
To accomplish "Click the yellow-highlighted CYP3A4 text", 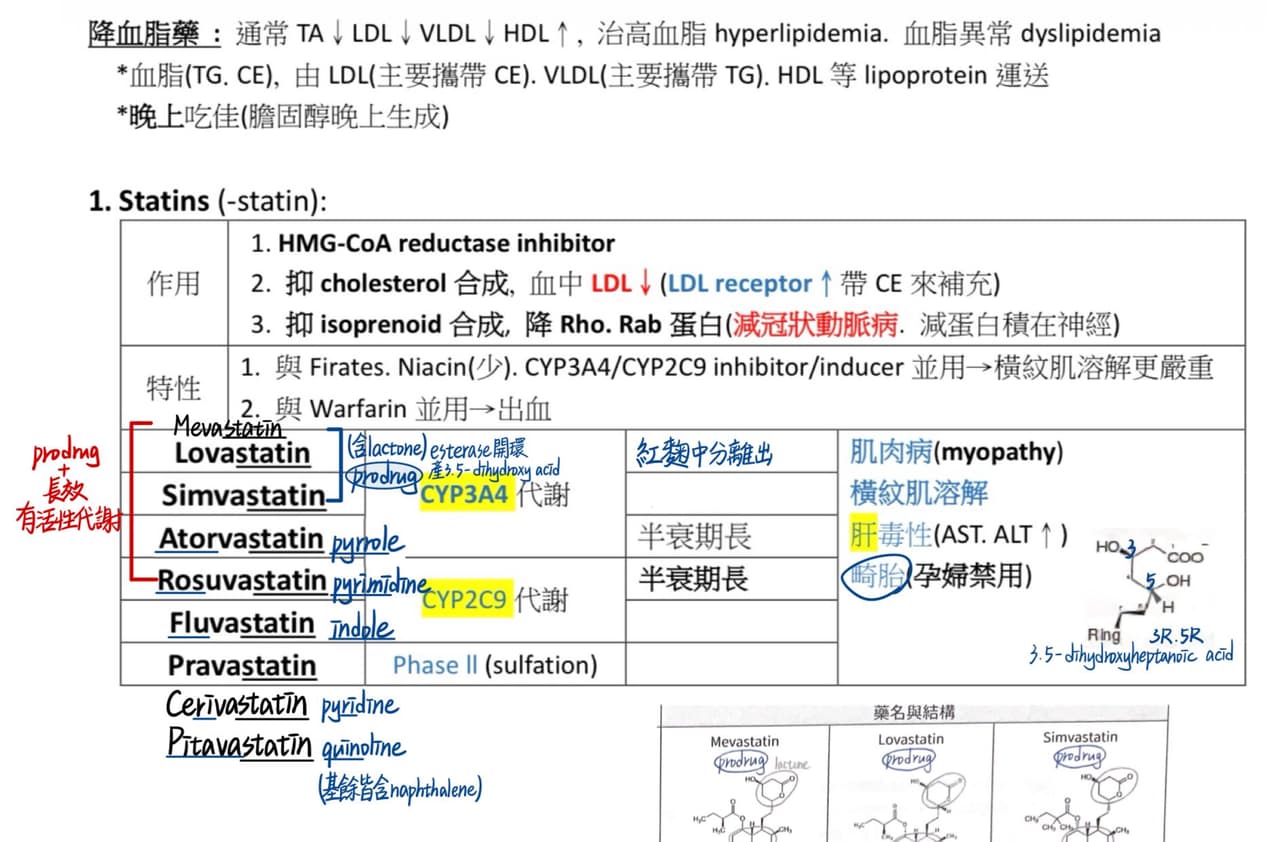I will point(467,494).
